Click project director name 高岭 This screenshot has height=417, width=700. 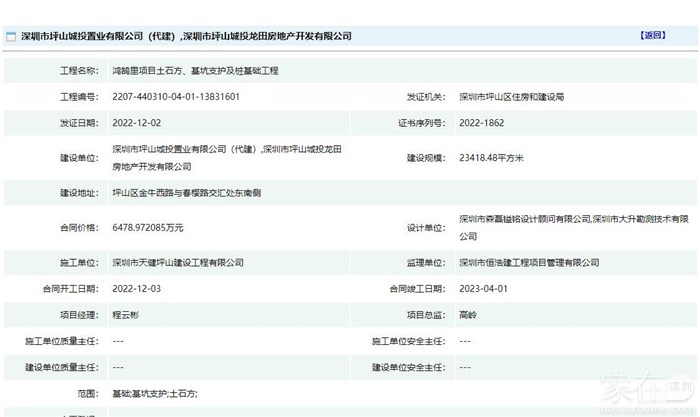click(468, 314)
